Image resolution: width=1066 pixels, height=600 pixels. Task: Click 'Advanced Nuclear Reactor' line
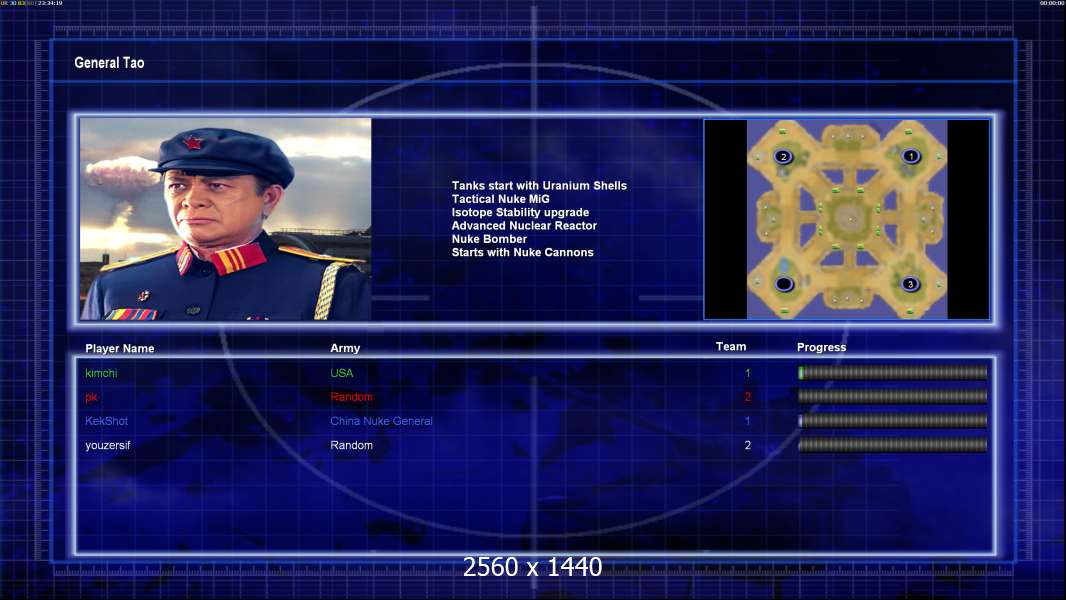[524, 226]
